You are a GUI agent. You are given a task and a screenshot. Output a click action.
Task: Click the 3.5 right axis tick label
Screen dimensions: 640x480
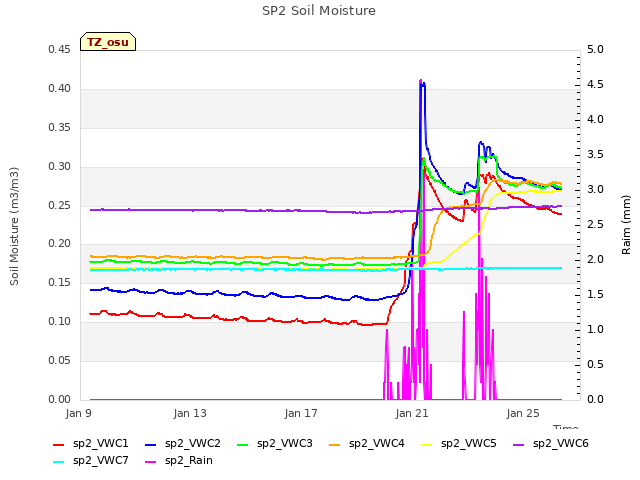coord(595,155)
